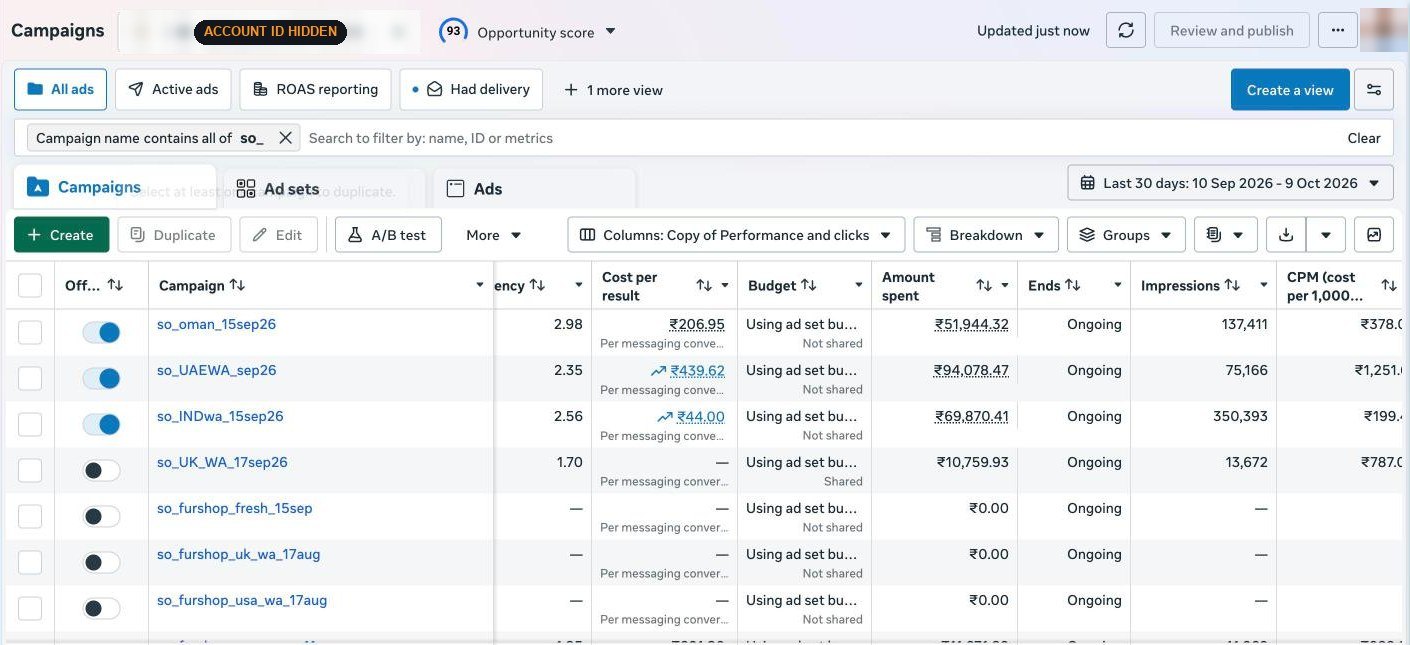Open the Had delivery view
This screenshot has width=1410, height=645.
(471, 89)
